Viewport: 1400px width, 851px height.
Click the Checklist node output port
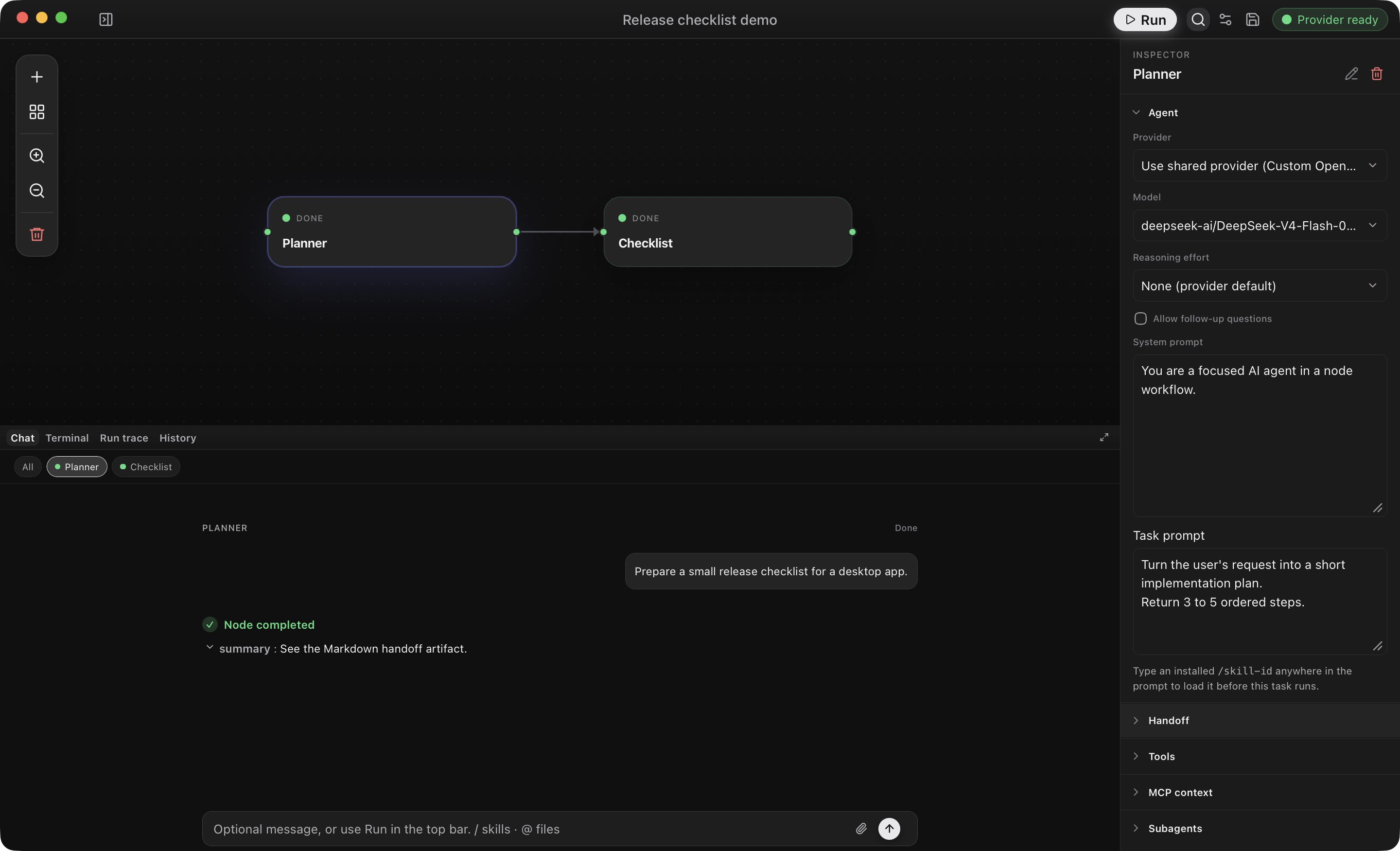[852, 232]
